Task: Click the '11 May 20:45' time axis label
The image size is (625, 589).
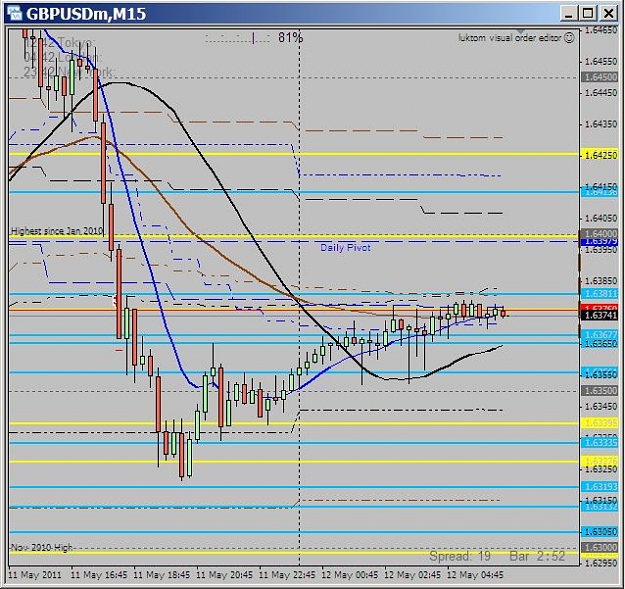Action: 224,575
